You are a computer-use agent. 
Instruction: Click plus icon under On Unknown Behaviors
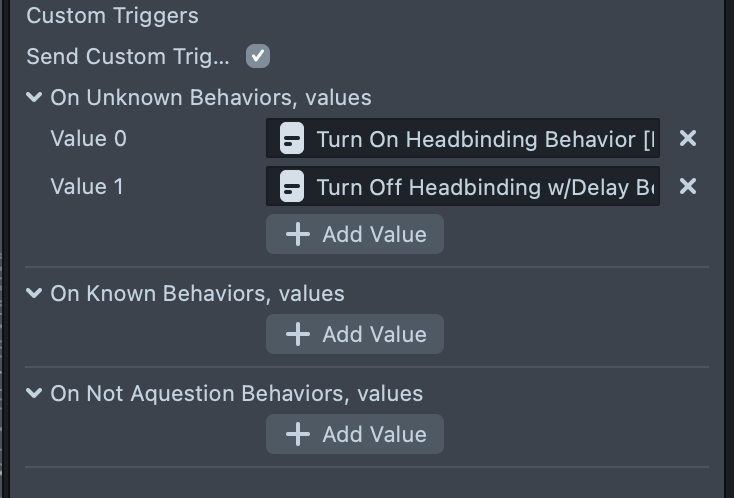[x=298, y=234]
